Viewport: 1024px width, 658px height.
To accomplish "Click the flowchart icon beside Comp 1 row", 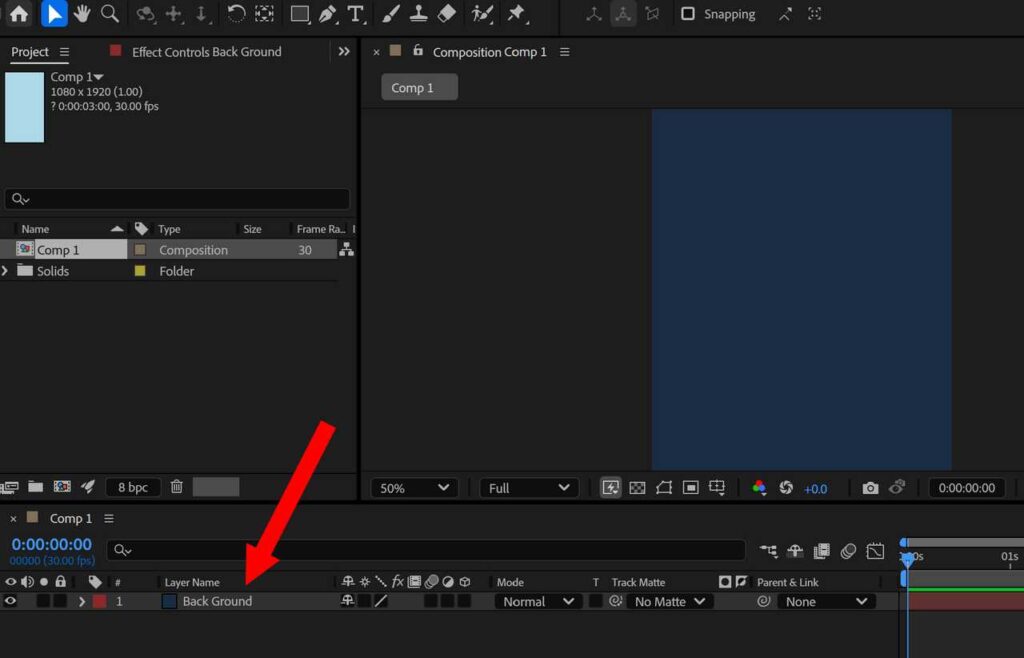I will tap(346, 249).
